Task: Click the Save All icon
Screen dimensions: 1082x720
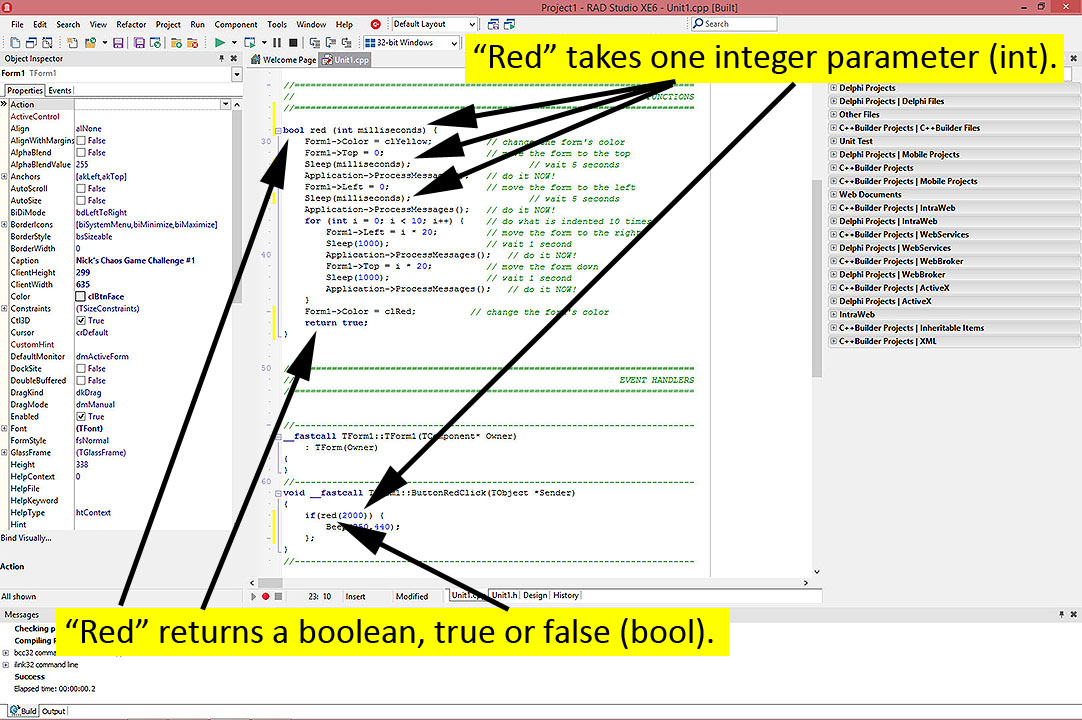Action: pos(139,43)
